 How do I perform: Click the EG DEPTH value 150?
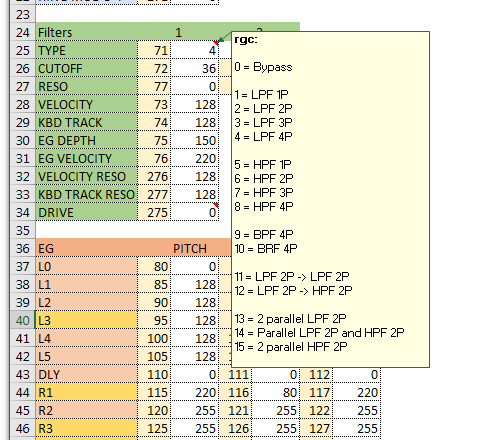tap(195, 141)
